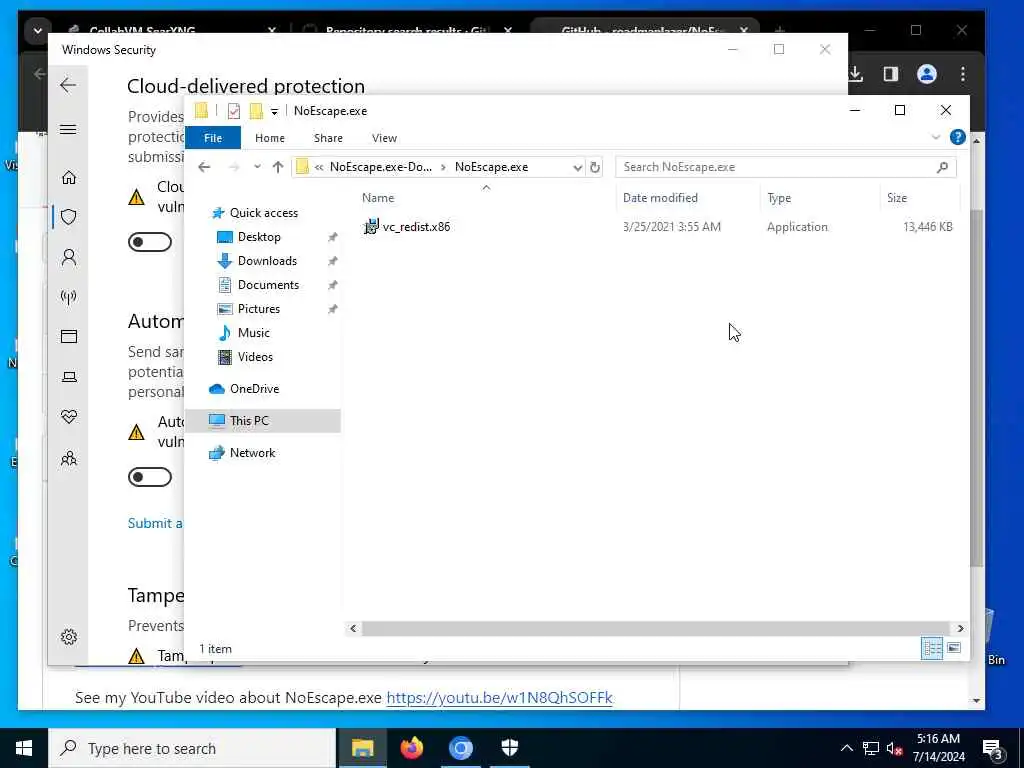This screenshot has width=1024, height=768.
Task: Expand hidden breadcrumb path chevrons
Action: click(x=319, y=167)
